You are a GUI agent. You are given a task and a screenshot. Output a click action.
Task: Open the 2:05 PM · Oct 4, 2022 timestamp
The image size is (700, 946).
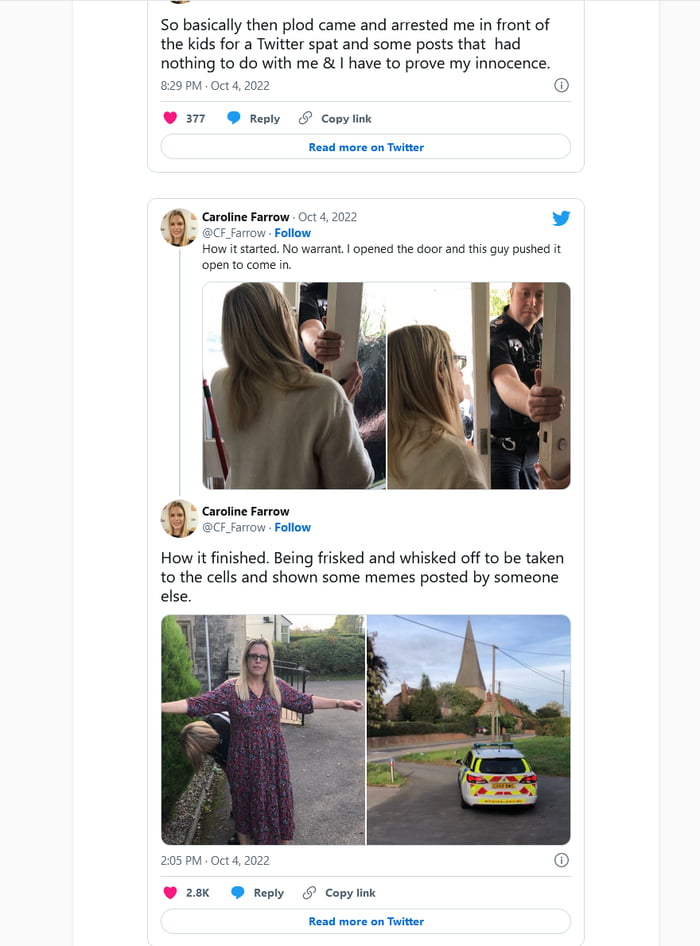pos(215,860)
